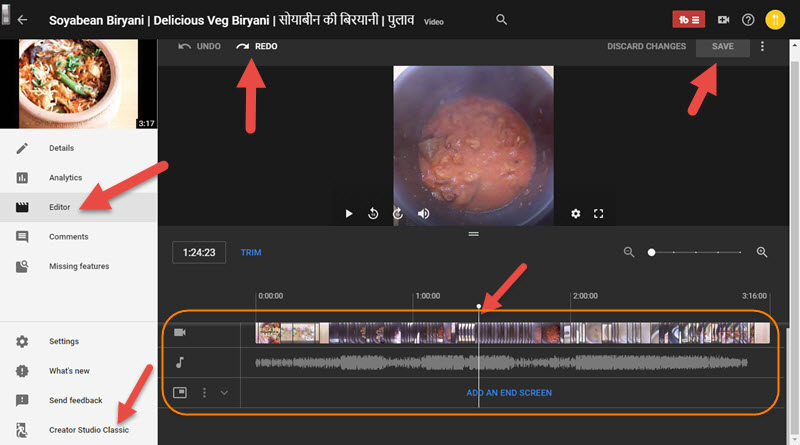The image size is (800, 445).
Task: Play the video preview
Action: (x=349, y=214)
